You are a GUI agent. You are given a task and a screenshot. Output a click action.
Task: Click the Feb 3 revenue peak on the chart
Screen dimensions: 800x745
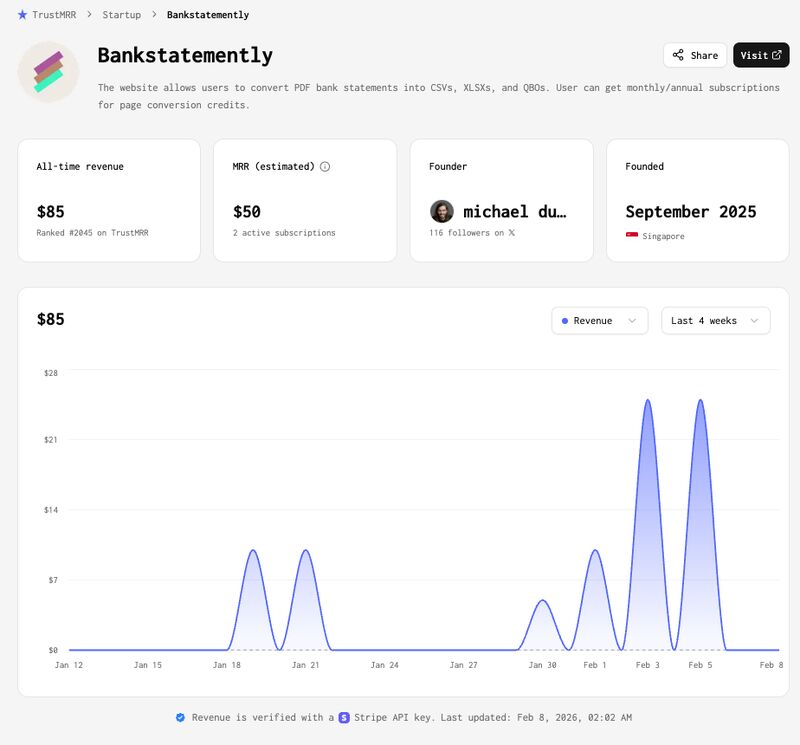point(648,400)
